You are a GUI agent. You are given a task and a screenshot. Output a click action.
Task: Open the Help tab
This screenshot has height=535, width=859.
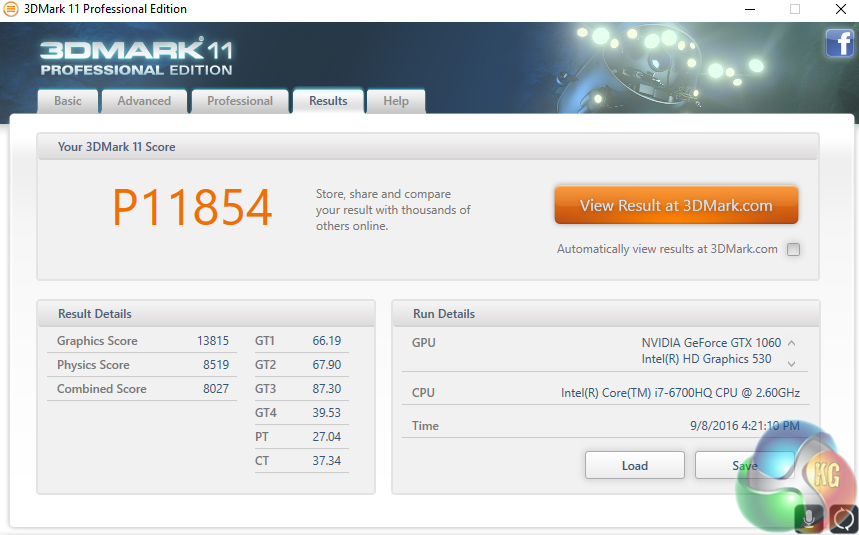[x=396, y=101]
